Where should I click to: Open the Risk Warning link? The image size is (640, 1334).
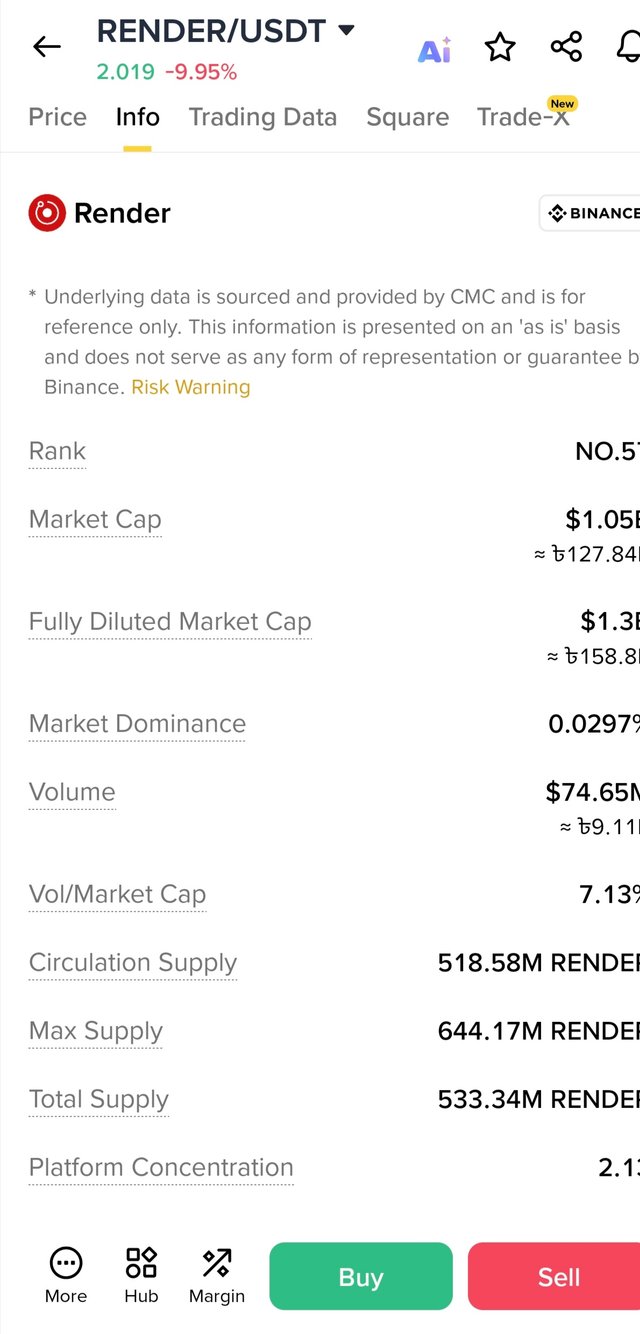click(191, 387)
